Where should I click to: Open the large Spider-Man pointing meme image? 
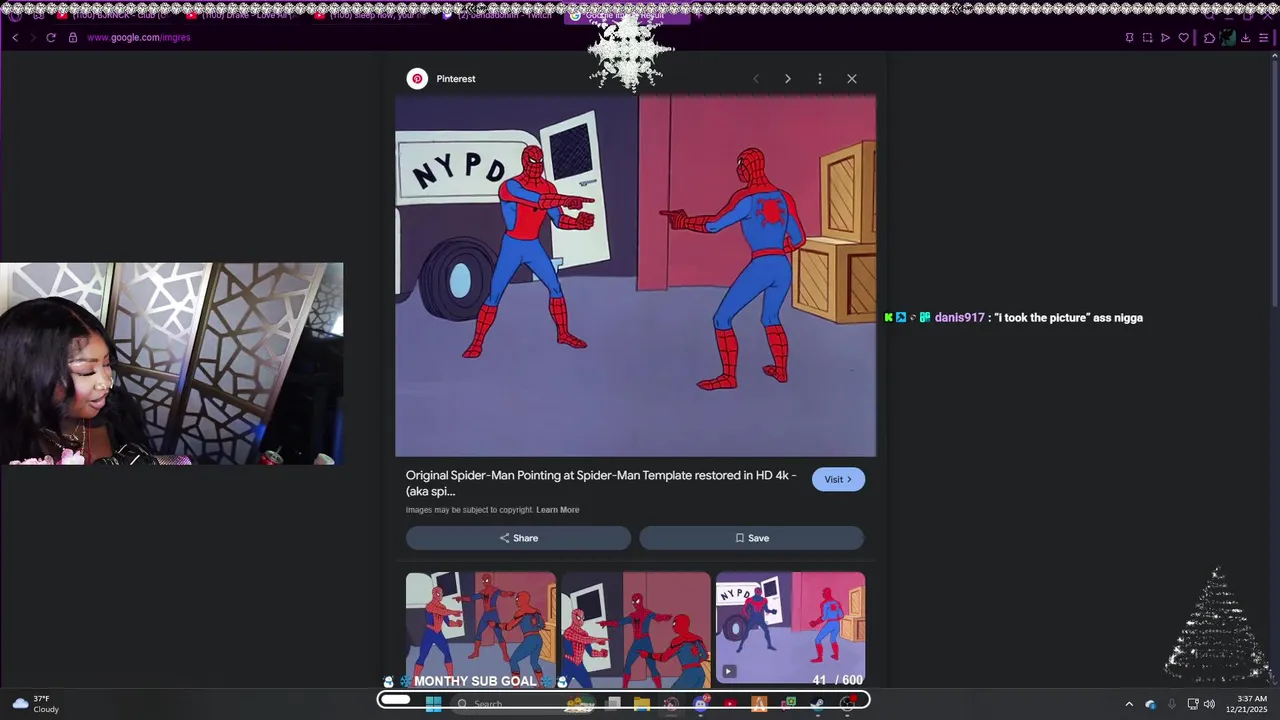click(x=636, y=276)
